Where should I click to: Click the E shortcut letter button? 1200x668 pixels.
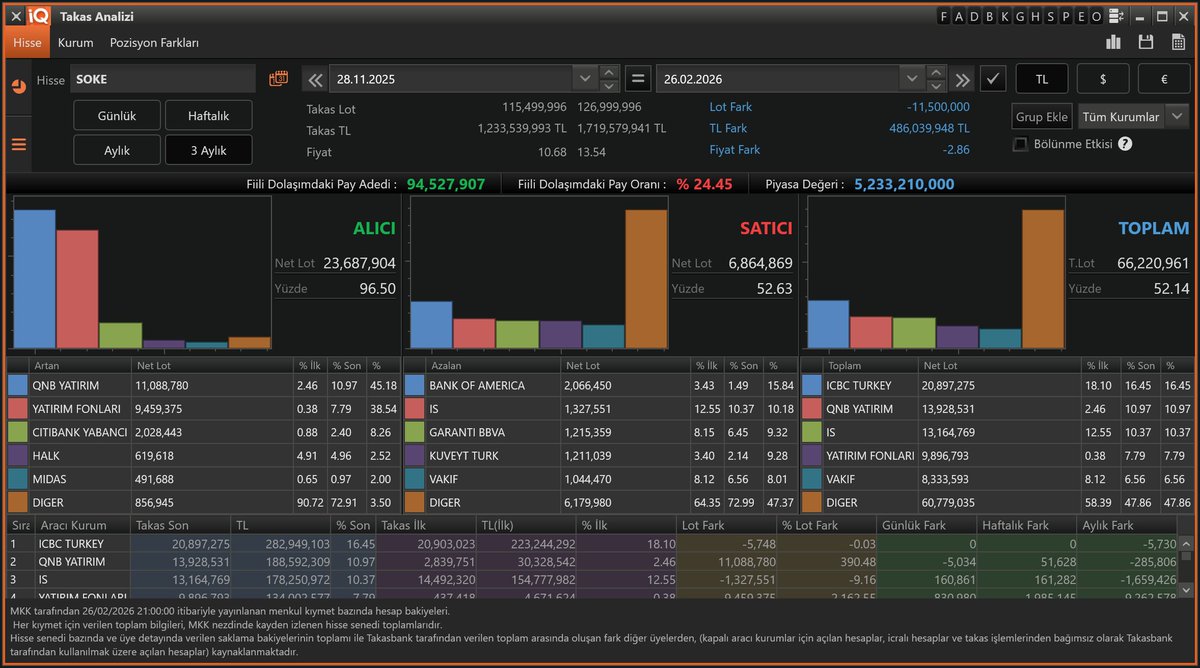[x=1081, y=16]
